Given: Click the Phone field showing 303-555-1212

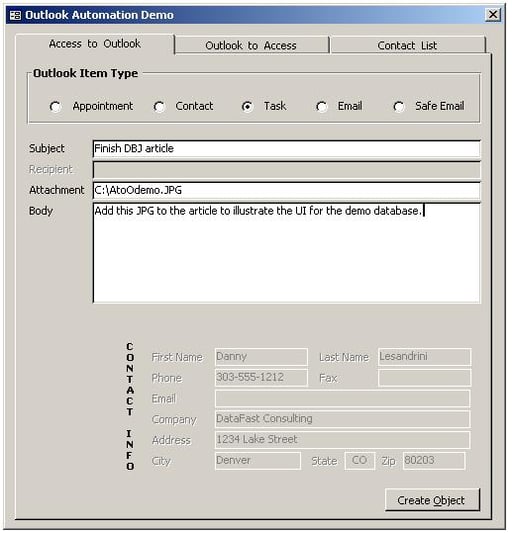Looking at the screenshot, I should [x=261, y=378].
